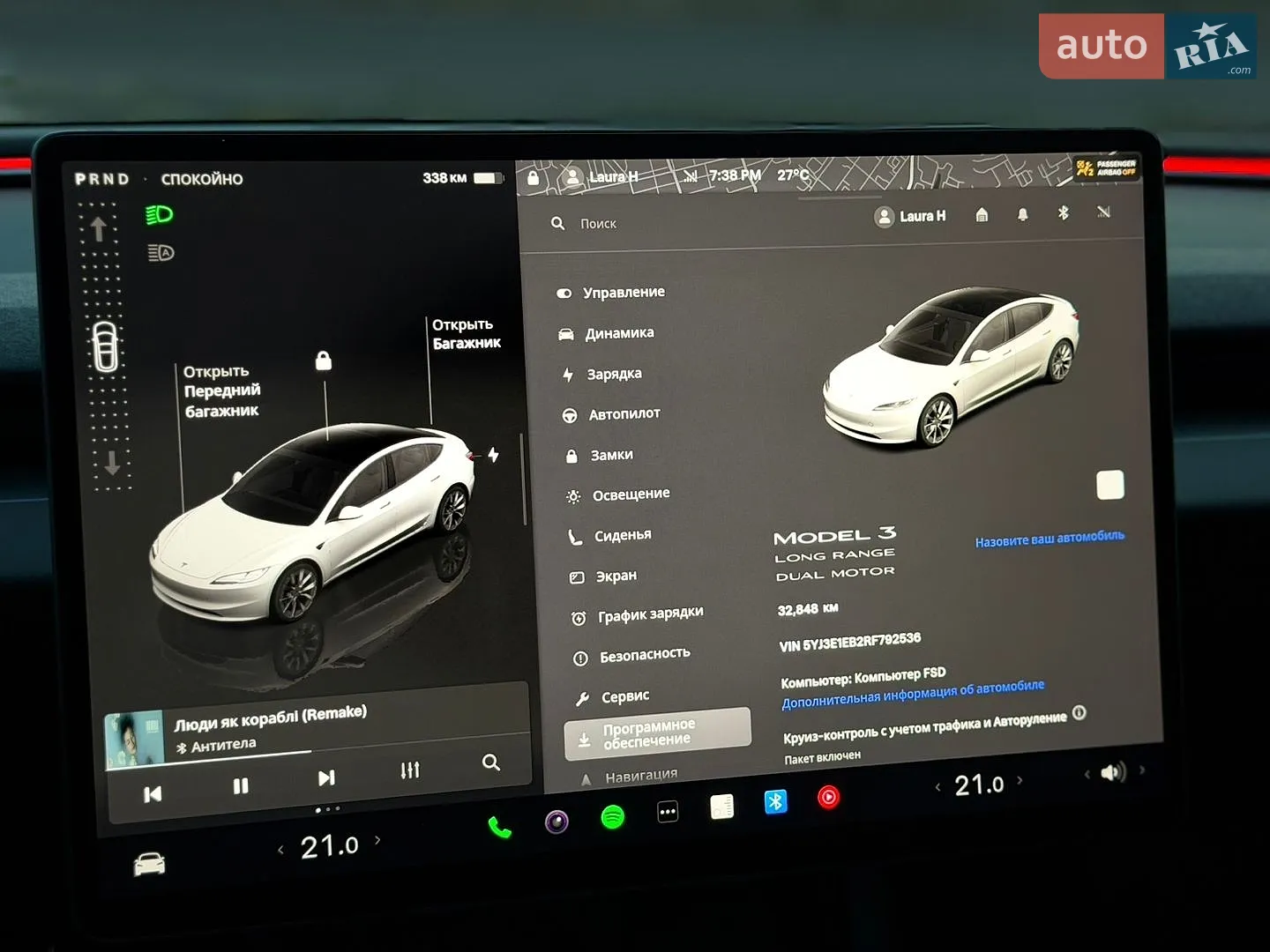This screenshot has height=952, width=1270.
Task: Tap the info icon beside Круиз-контроль
Action: 1079,712
